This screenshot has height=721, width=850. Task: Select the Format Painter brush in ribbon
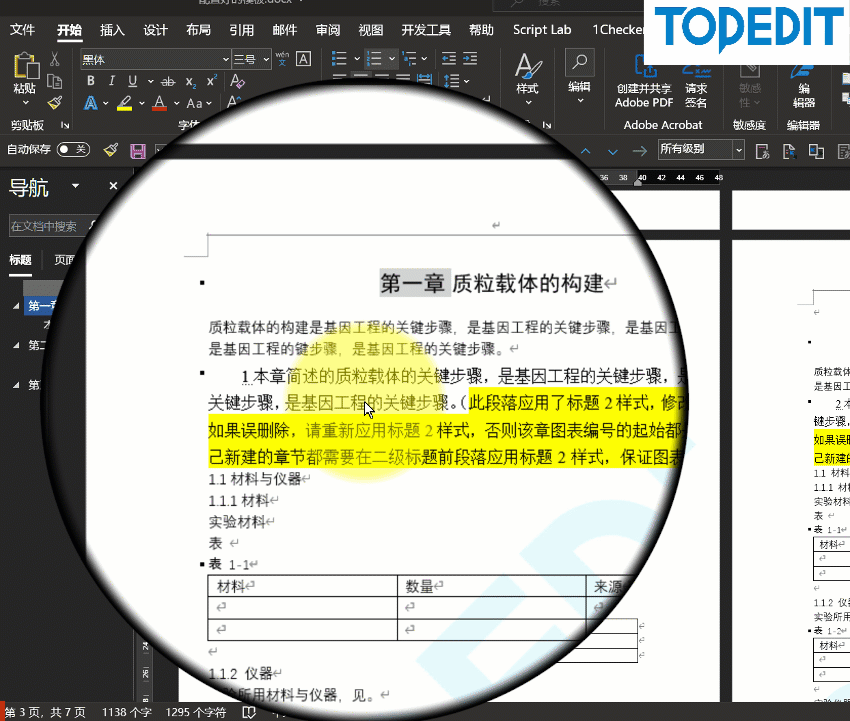coord(54,103)
